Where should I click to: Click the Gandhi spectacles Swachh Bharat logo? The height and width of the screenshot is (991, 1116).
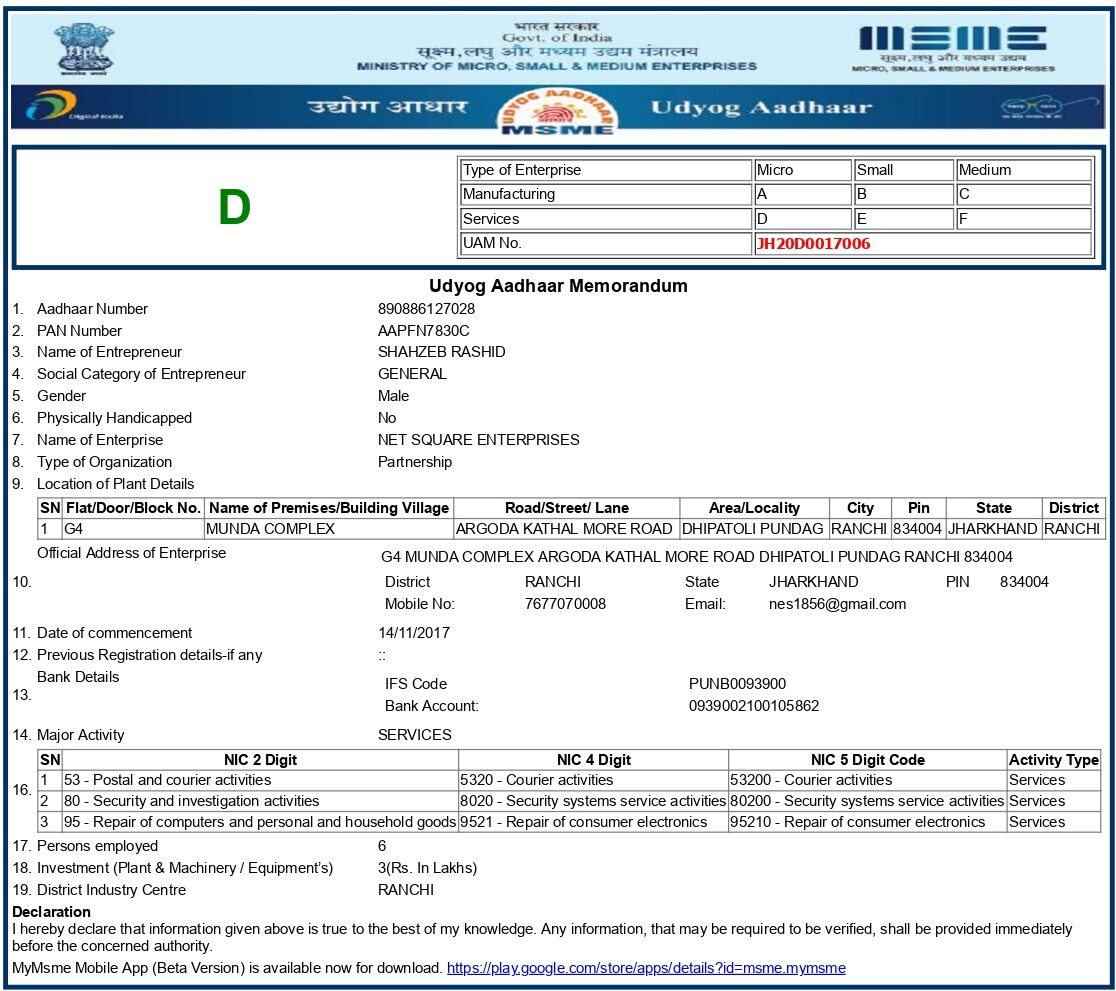[x=1050, y=107]
